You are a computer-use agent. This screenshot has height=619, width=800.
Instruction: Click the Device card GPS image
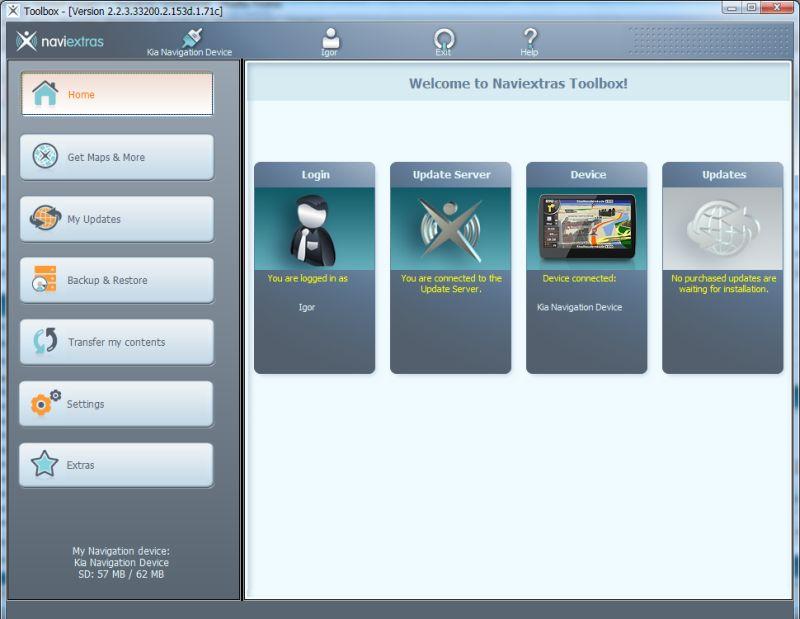click(x=587, y=229)
